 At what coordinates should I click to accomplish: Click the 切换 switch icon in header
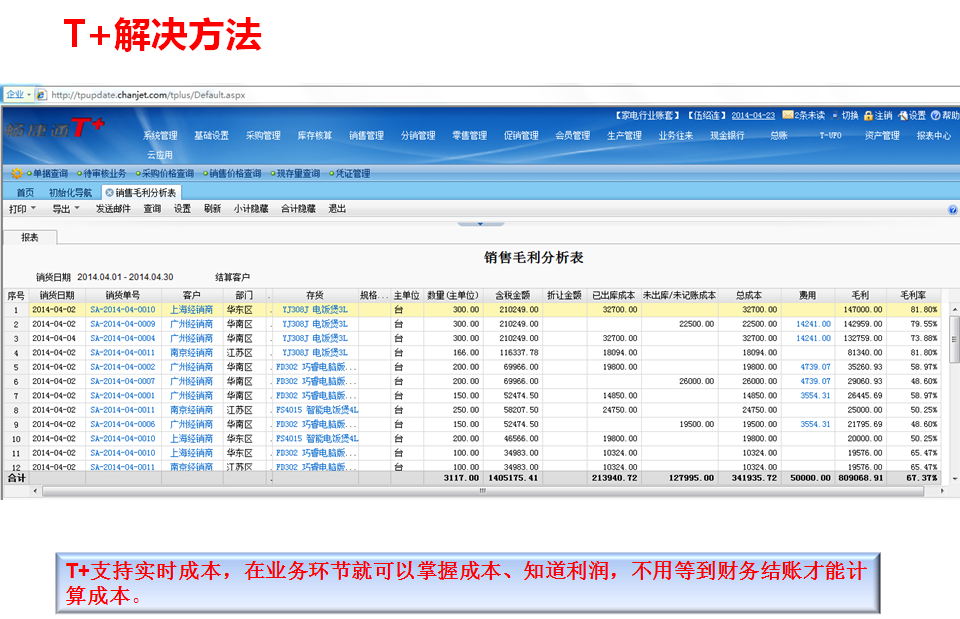click(x=834, y=116)
